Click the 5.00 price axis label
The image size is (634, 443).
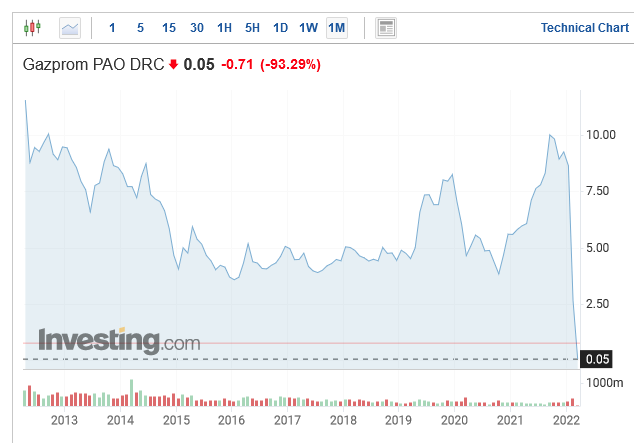coord(598,248)
